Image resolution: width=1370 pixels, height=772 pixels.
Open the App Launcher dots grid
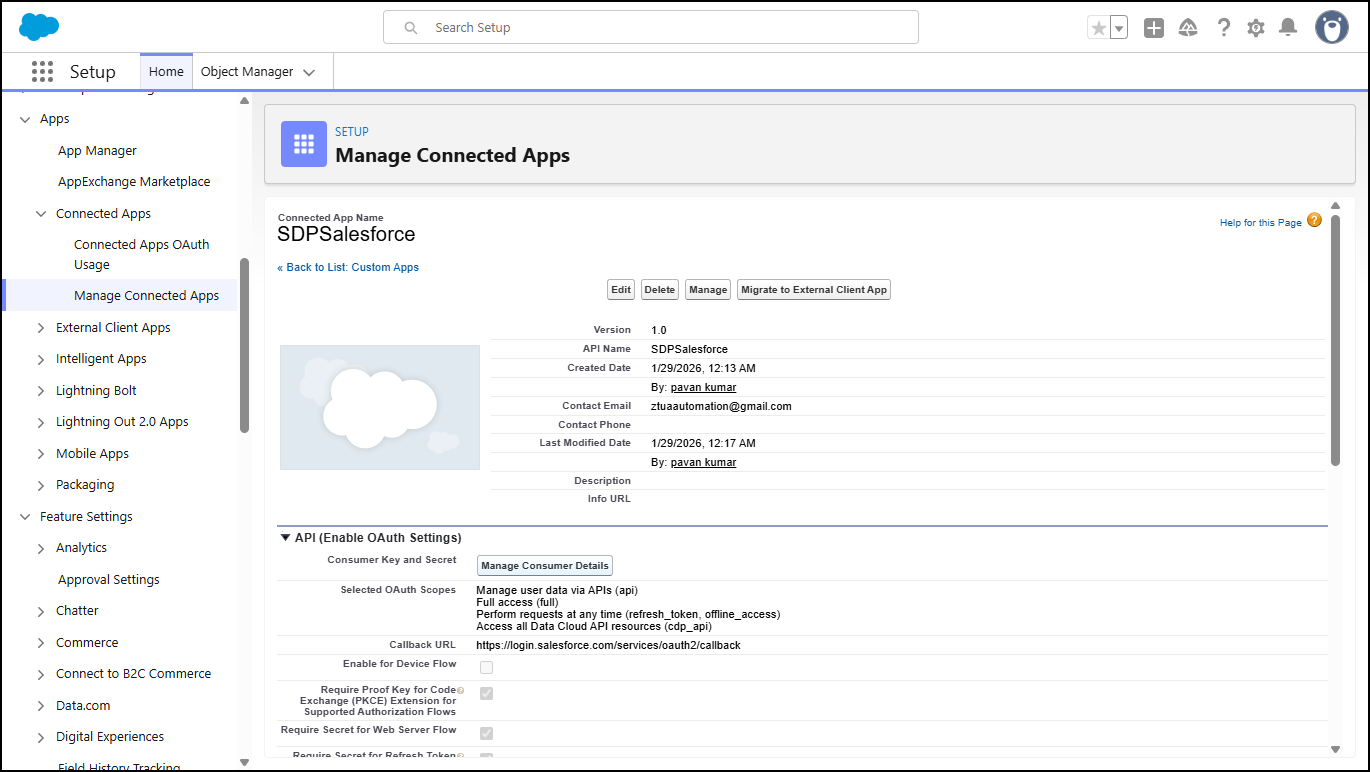[42, 71]
